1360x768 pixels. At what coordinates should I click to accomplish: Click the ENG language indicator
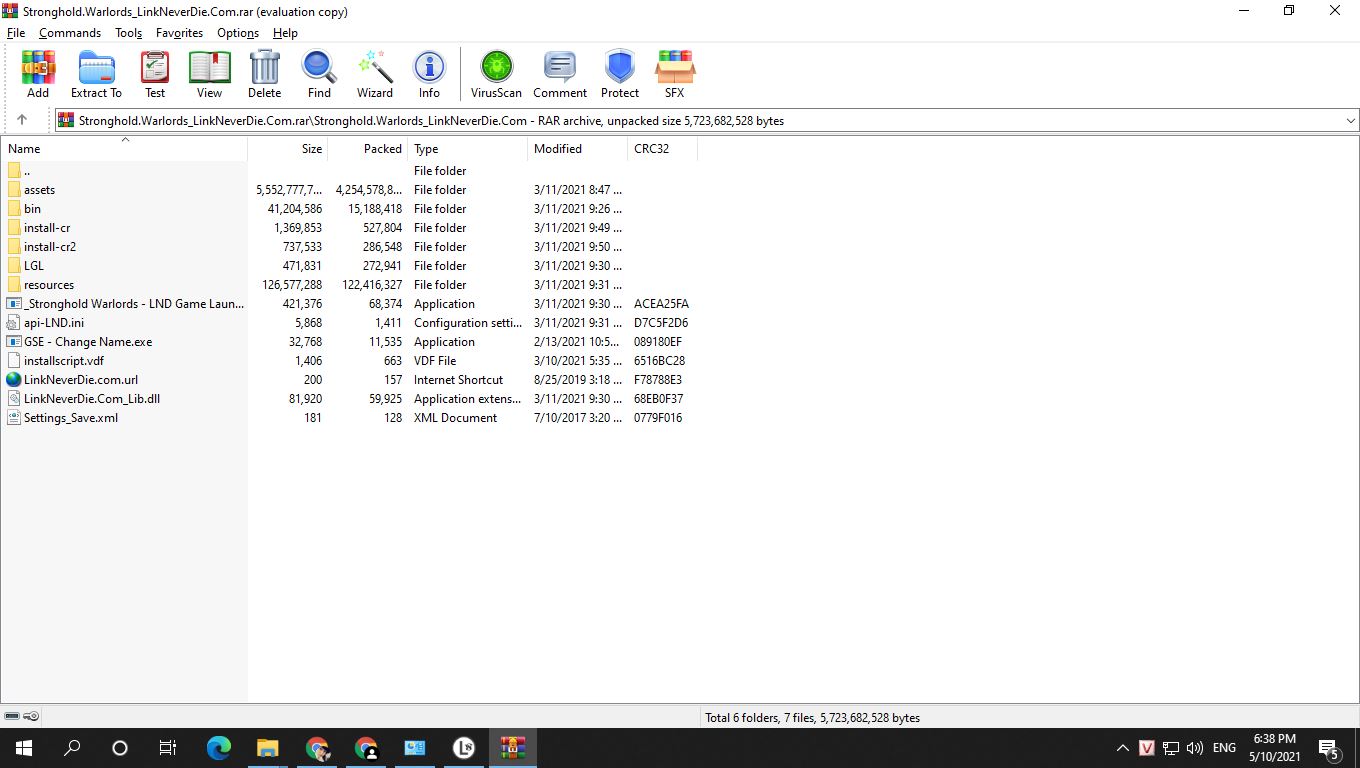1224,748
